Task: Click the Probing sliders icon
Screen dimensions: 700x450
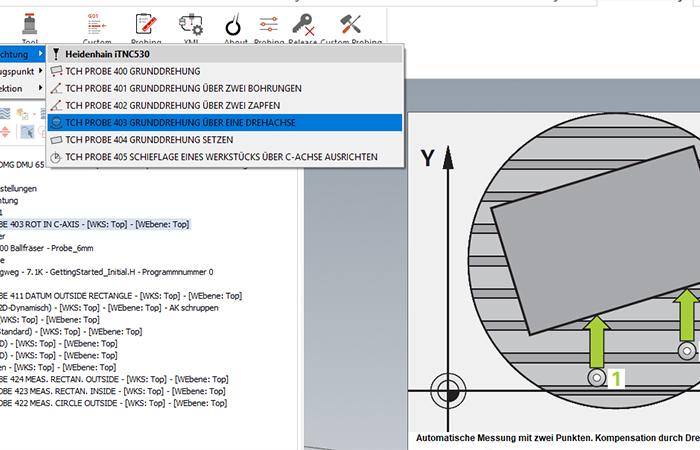Action: [267, 25]
